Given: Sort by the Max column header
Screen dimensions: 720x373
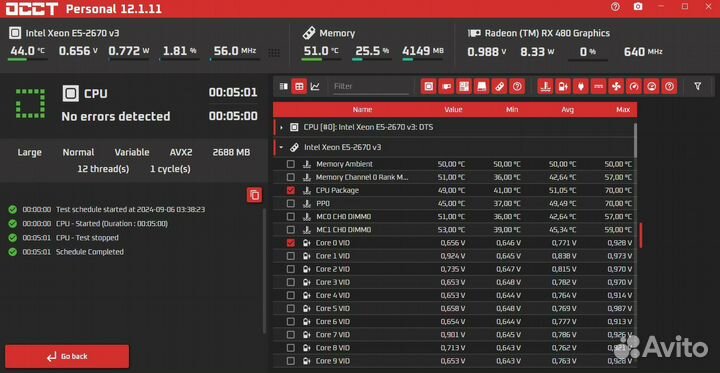Looking at the screenshot, I should (623, 109).
